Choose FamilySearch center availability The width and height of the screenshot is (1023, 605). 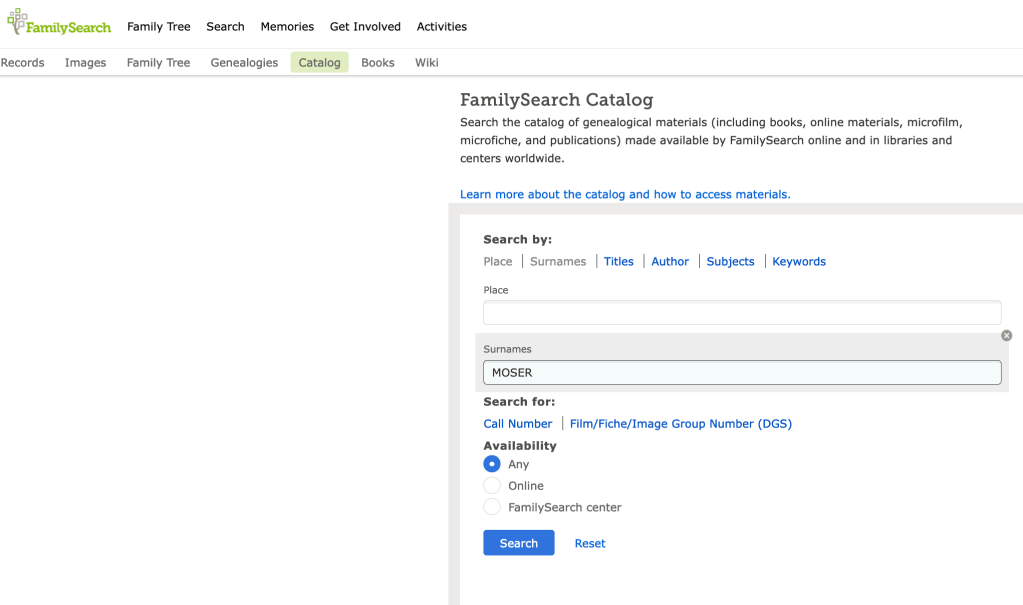pyautogui.click(x=492, y=507)
